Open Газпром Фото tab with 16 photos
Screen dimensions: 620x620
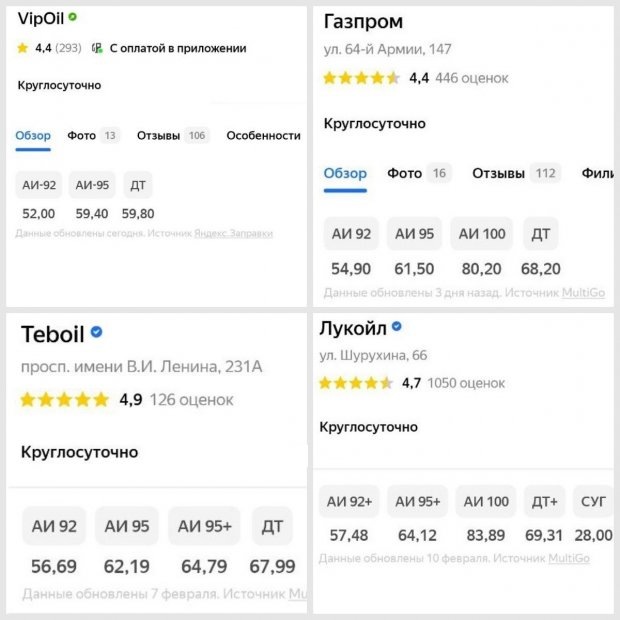tap(419, 173)
